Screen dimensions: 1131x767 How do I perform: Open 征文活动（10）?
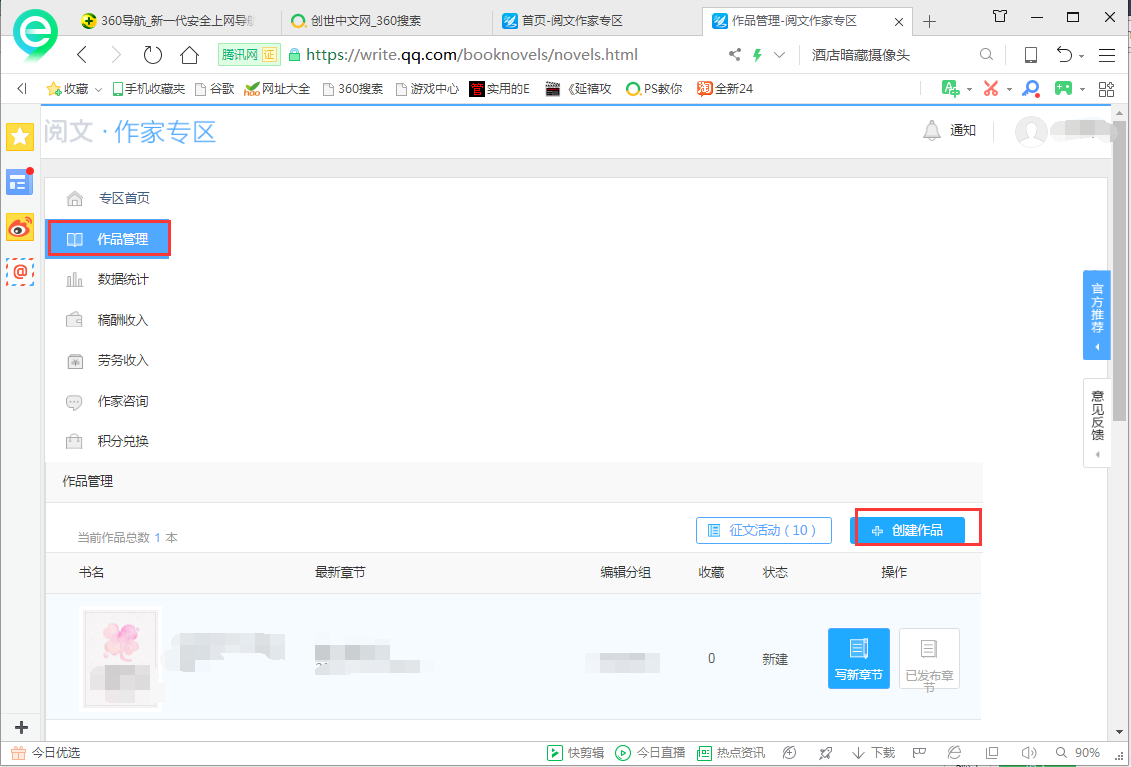click(764, 530)
